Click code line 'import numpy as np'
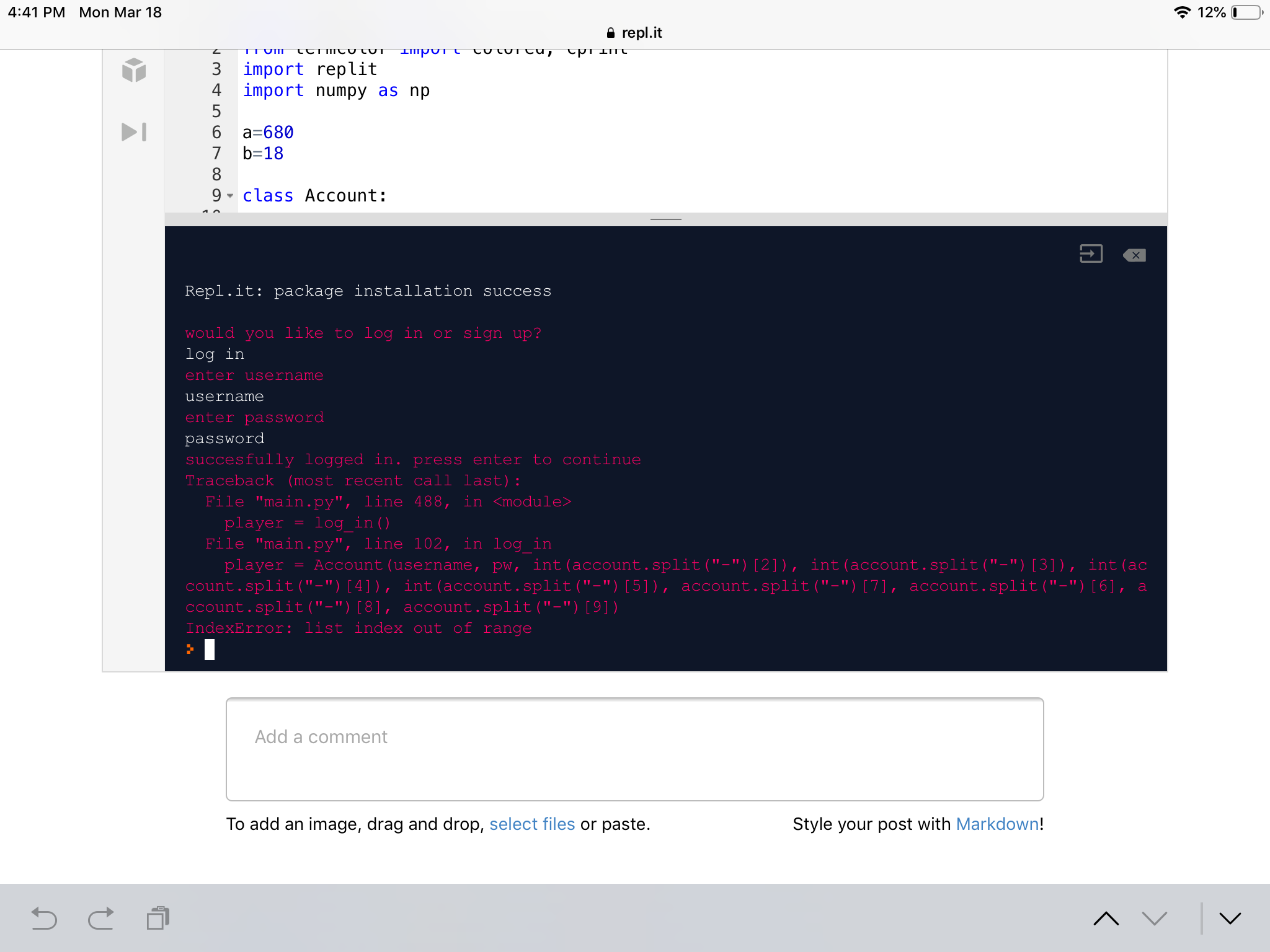 click(335, 90)
